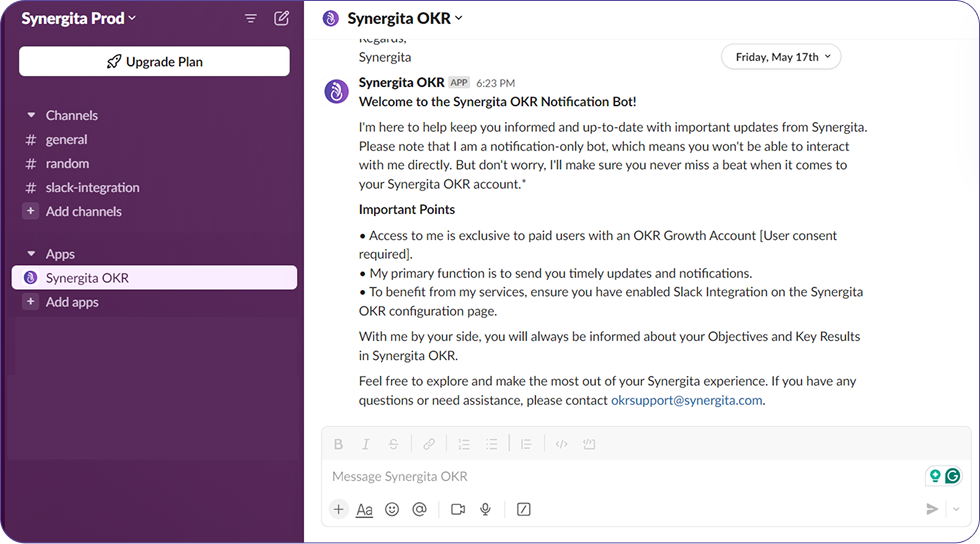Toggle italic text formatting
This screenshot has height=544, width=980.
pyautogui.click(x=366, y=444)
